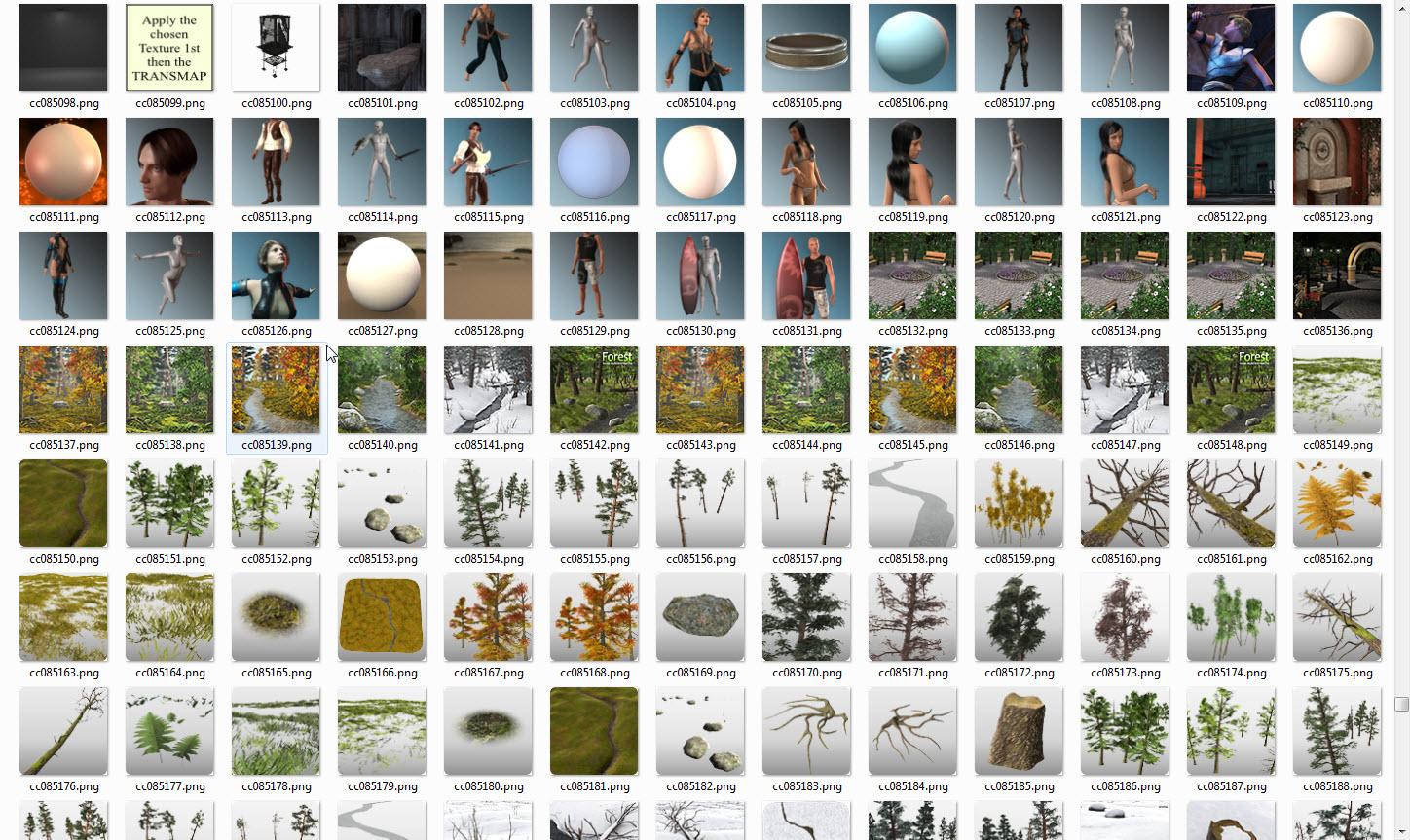Screen dimensions: 1410x840
Task: Click the file name cc085167.png
Action: (489, 673)
